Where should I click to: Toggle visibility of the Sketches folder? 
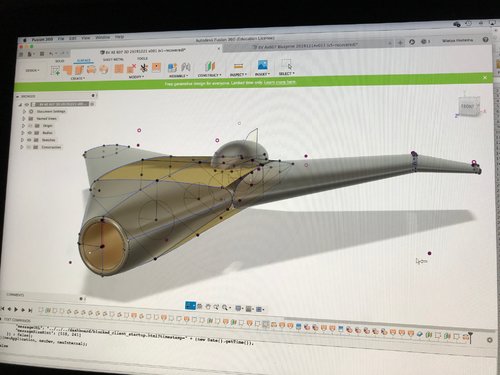(x=29, y=140)
